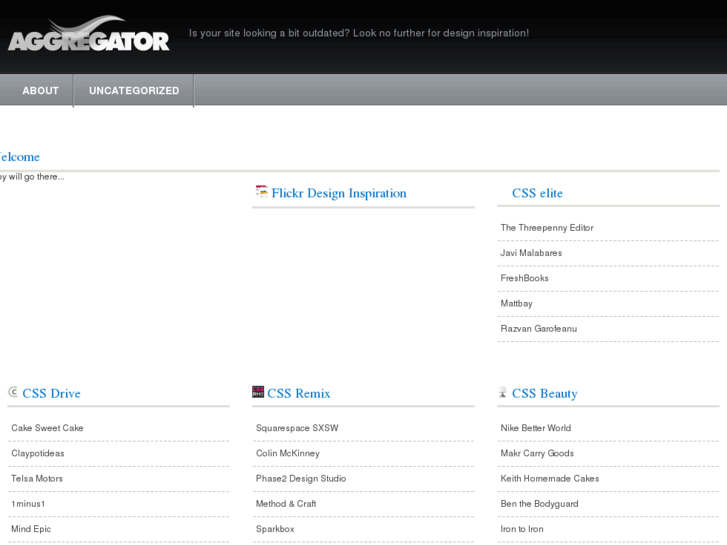Click the CSS Drive favicon

click(x=13, y=392)
